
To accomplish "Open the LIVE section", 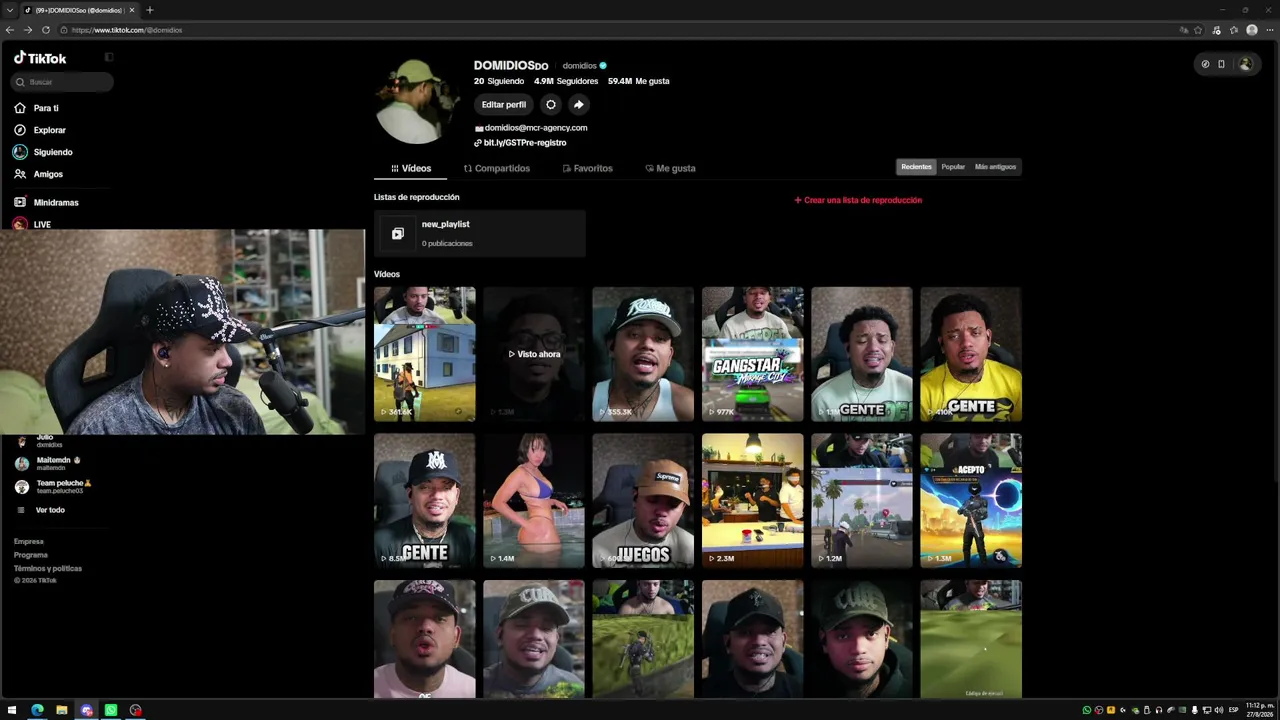I will (x=32, y=224).
